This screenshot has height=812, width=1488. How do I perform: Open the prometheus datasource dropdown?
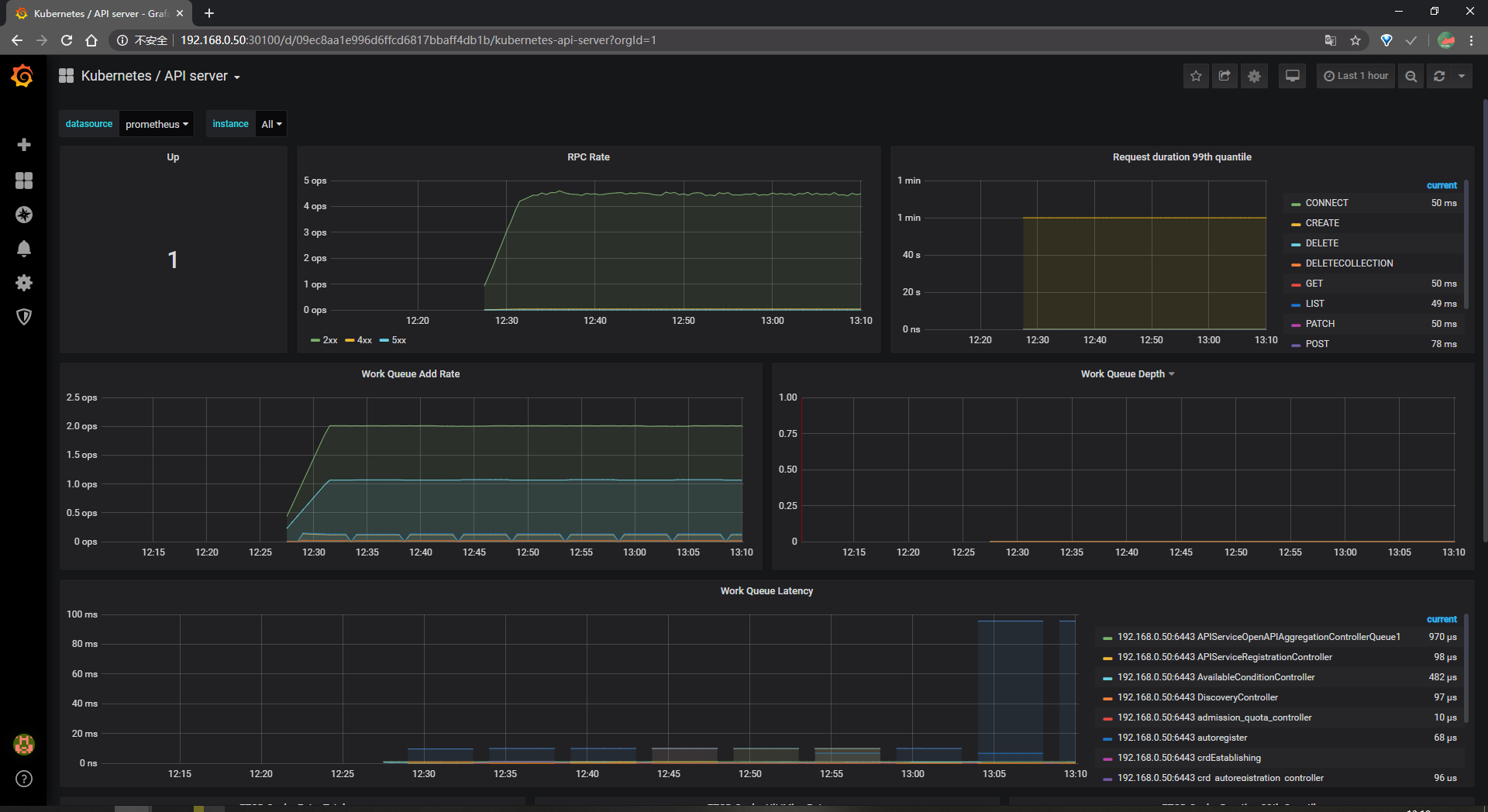[157, 124]
